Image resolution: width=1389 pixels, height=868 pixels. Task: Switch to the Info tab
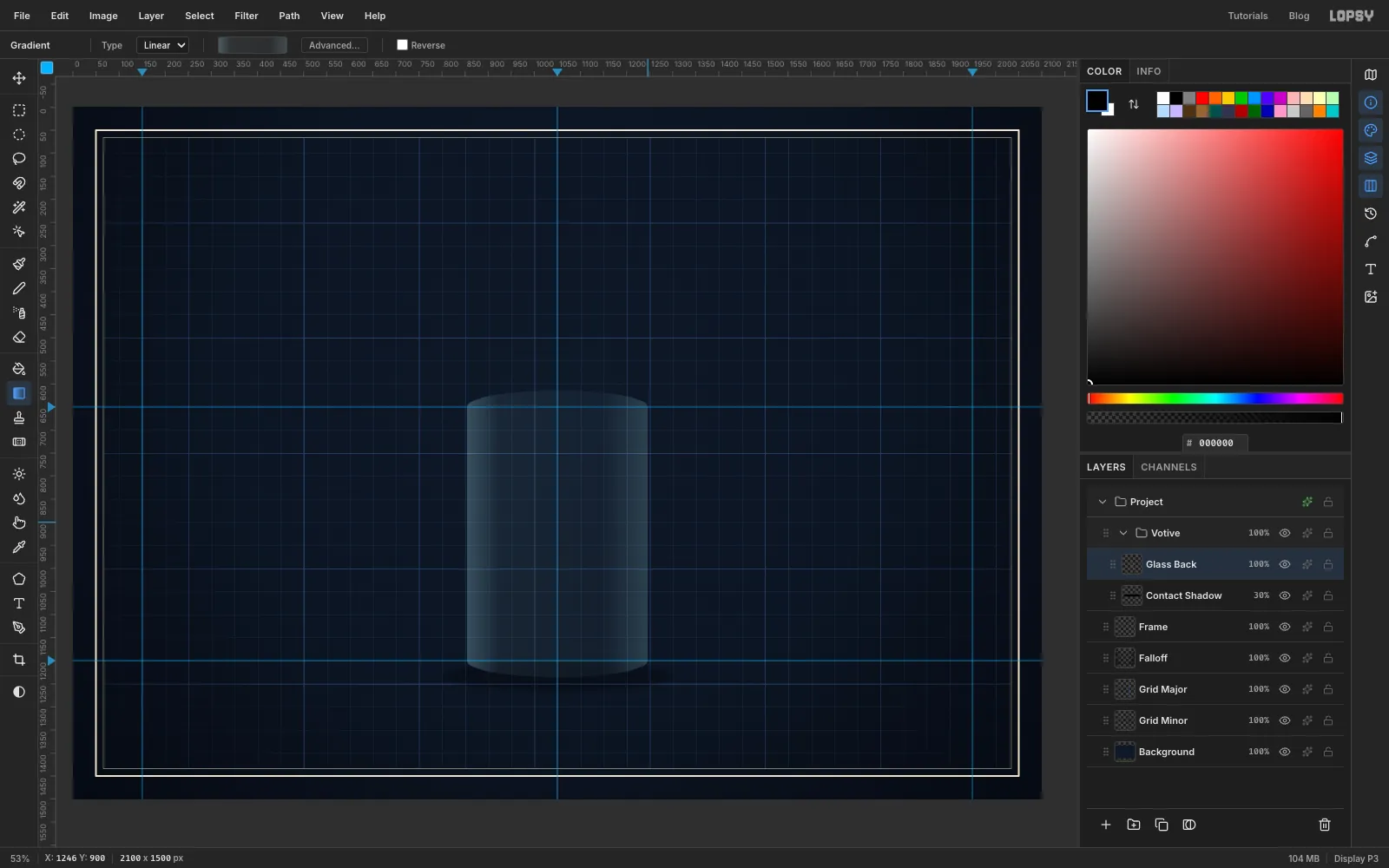tap(1149, 71)
